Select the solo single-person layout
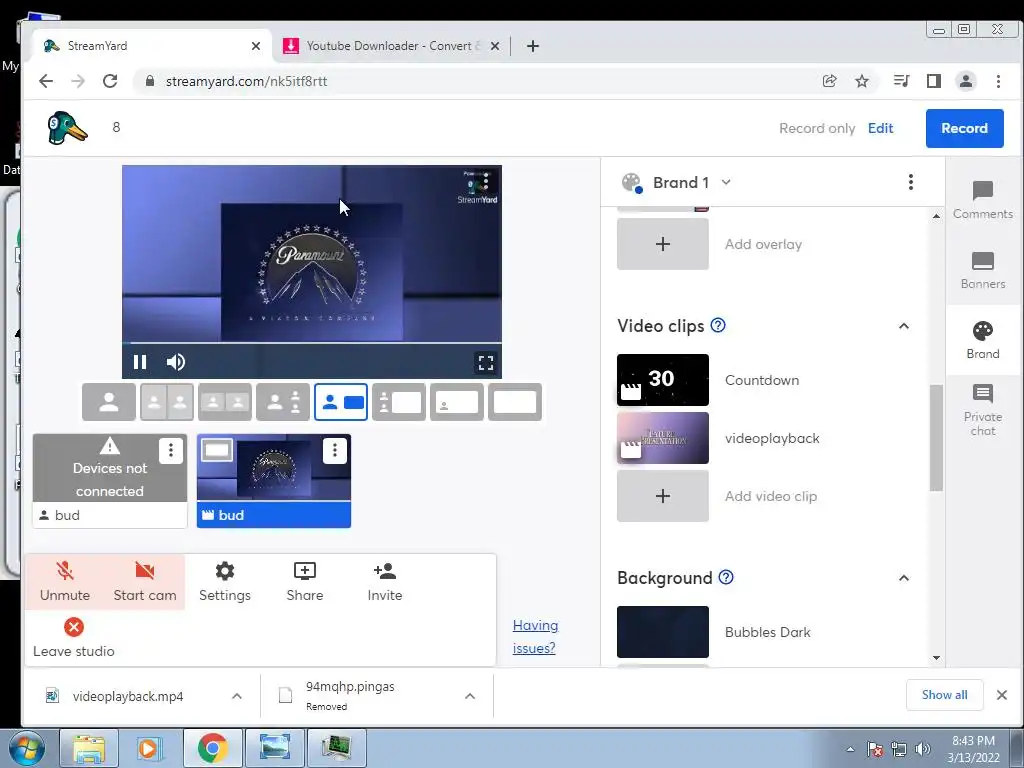The width and height of the screenshot is (1024, 768). click(x=109, y=402)
